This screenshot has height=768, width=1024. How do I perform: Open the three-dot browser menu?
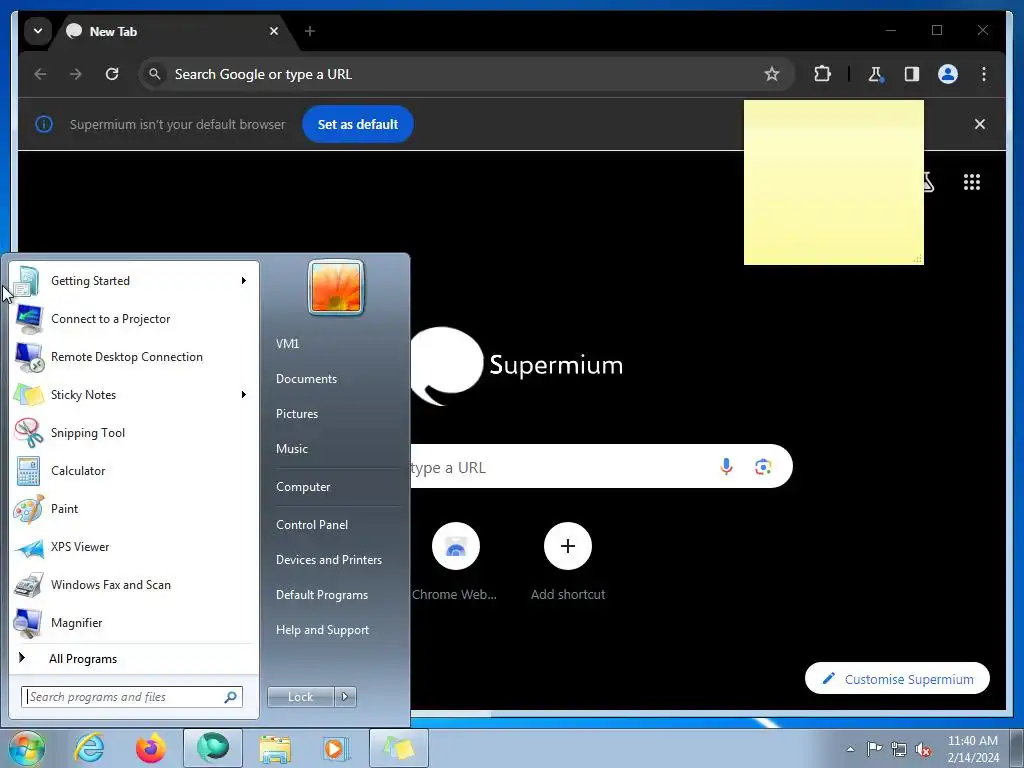click(984, 74)
